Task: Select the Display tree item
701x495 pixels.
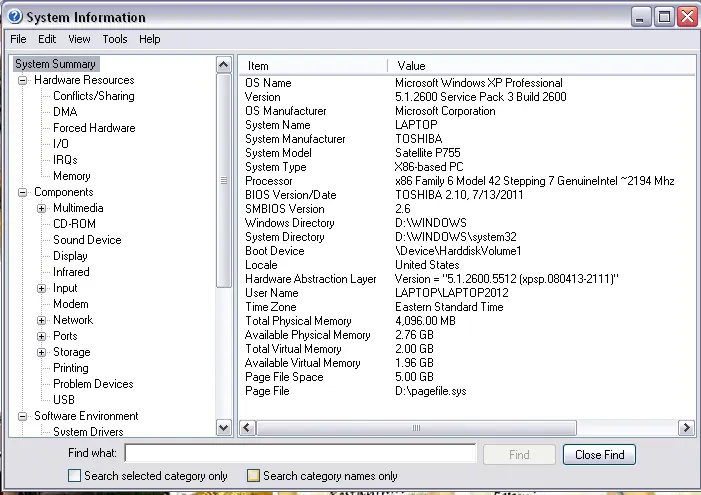Action: pyautogui.click(x=70, y=256)
